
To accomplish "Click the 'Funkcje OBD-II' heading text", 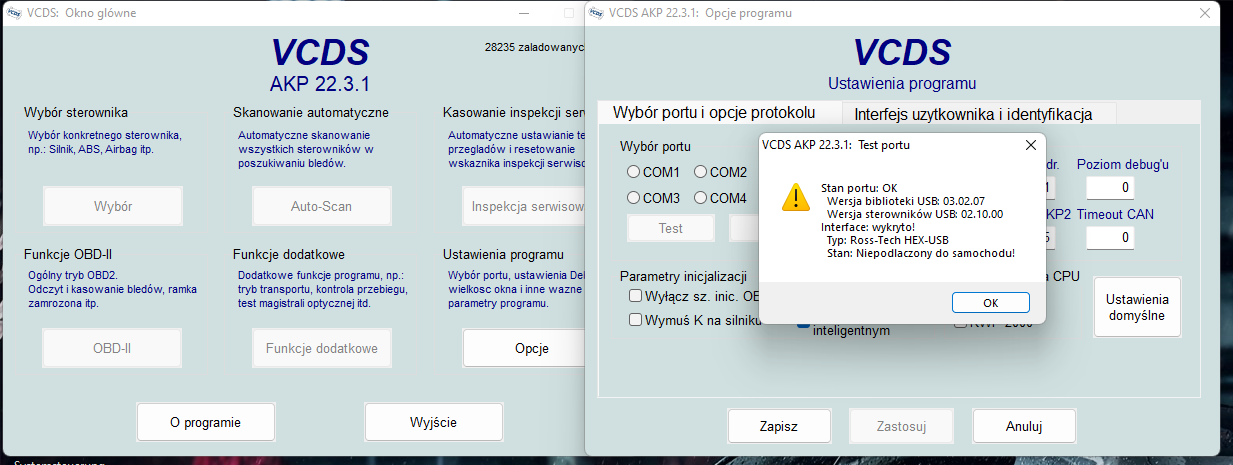I will [x=69, y=254].
